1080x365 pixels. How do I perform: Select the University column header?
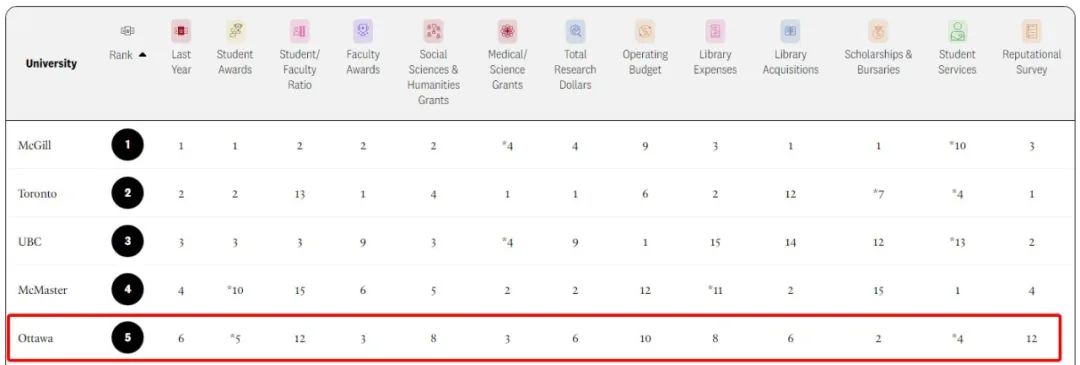click(x=51, y=63)
